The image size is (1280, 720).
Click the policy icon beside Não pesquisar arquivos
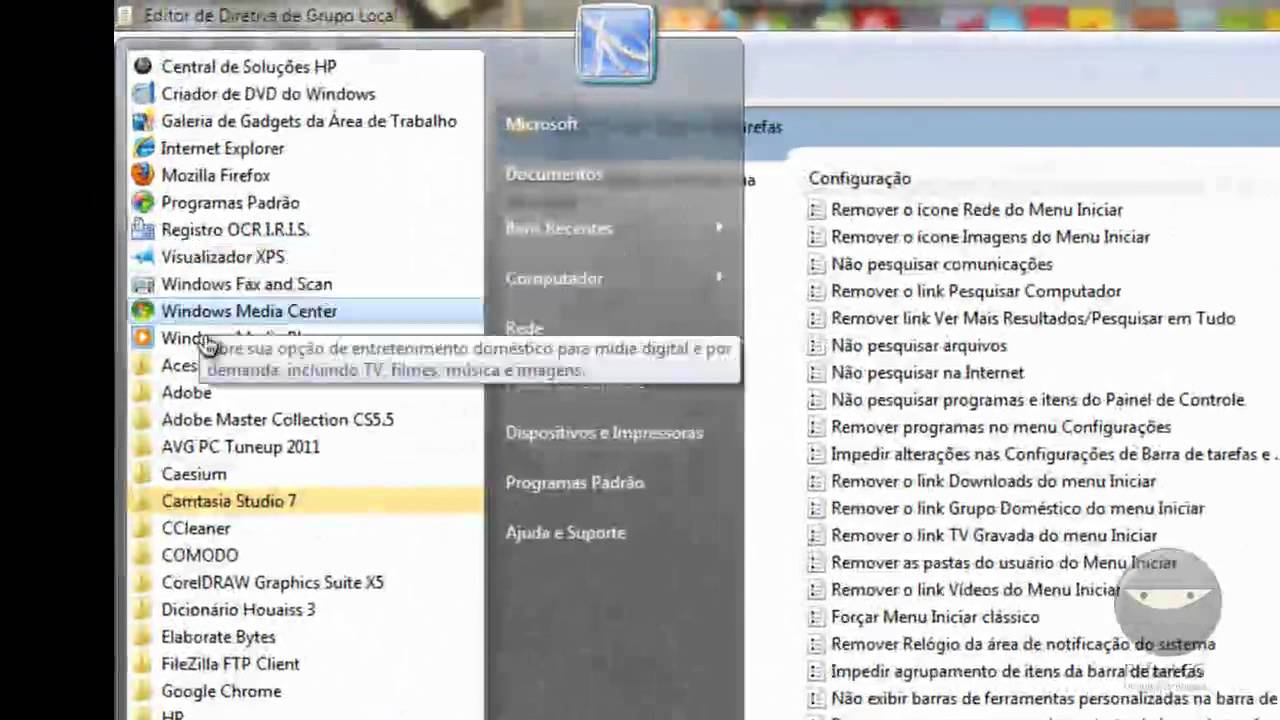(816, 345)
